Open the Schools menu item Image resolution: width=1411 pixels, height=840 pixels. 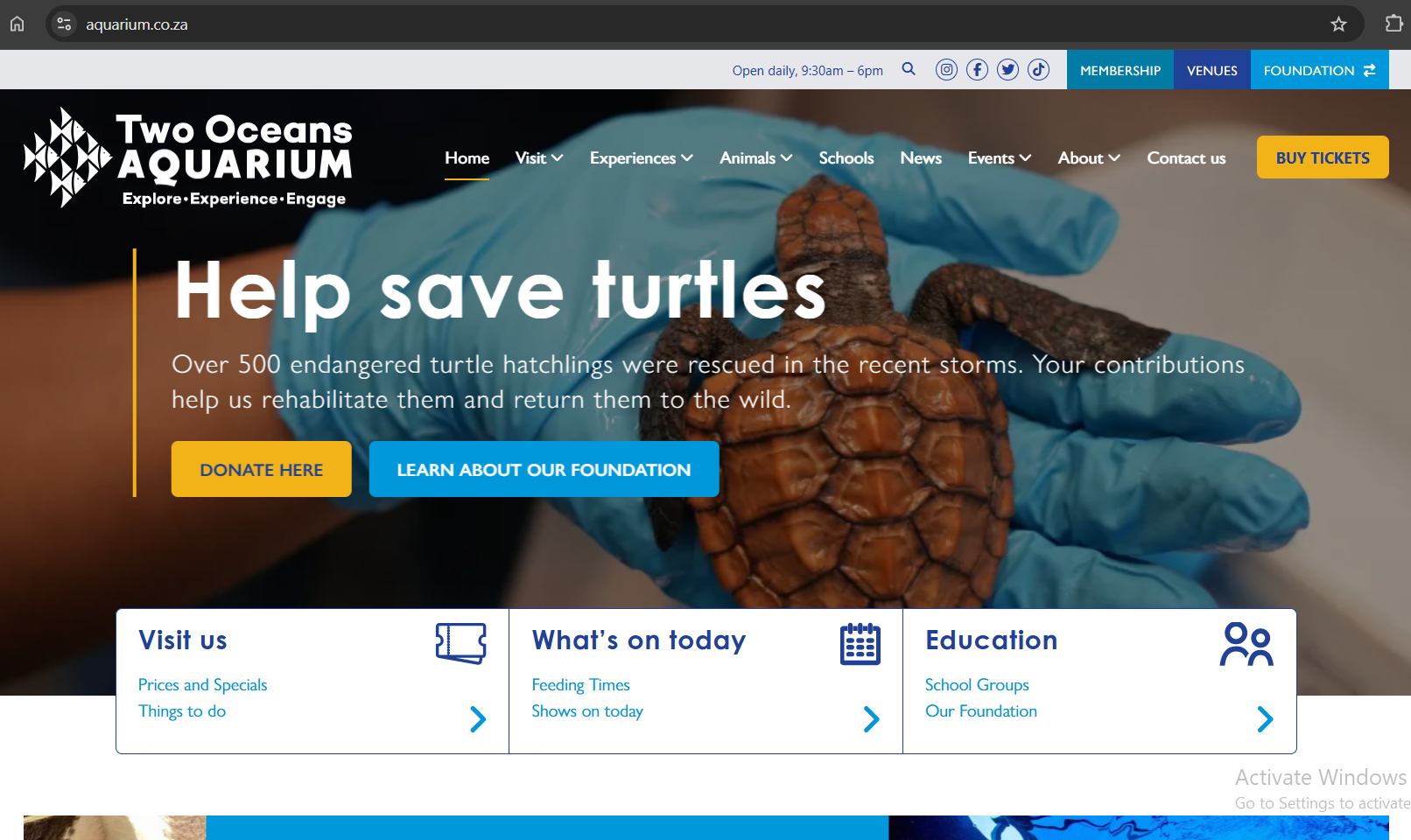tap(846, 158)
